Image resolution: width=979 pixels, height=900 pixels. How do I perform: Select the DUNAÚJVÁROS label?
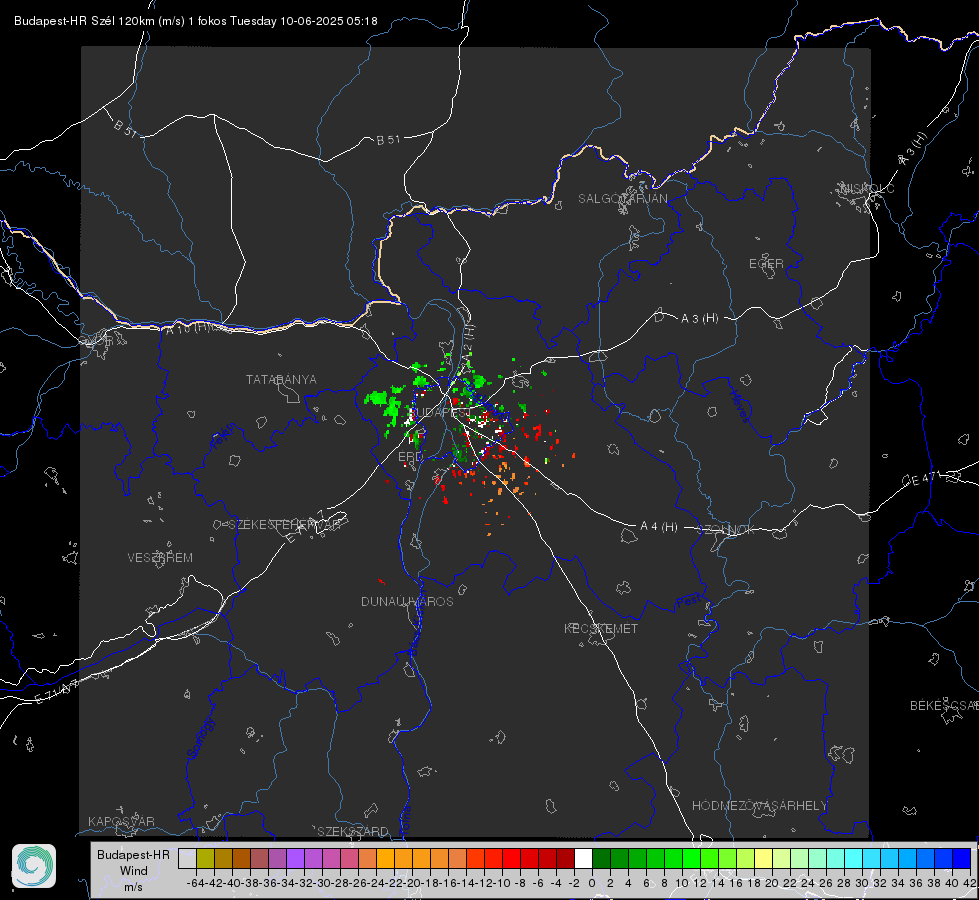pyautogui.click(x=407, y=601)
